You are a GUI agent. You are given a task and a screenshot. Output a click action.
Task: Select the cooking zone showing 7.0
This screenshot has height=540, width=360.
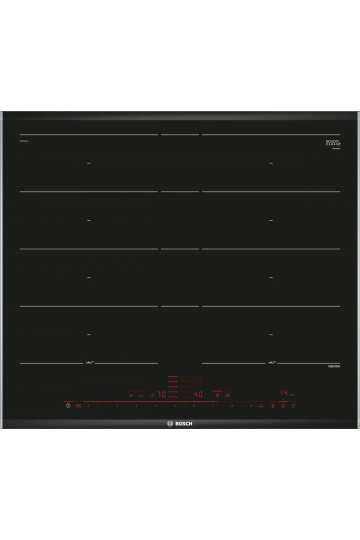[162, 394]
